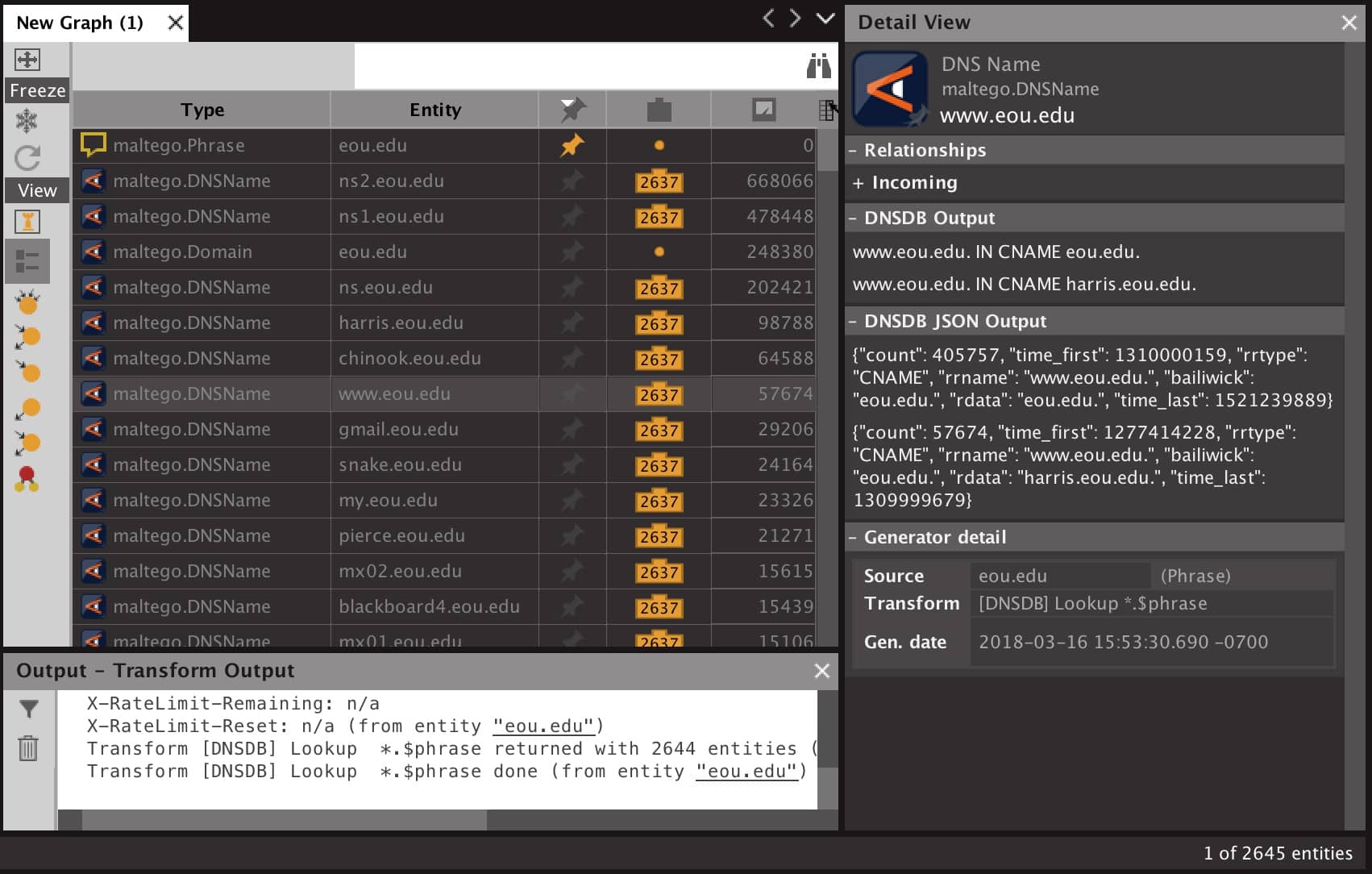Click the circular refresh icon
The width and height of the screenshot is (1372, 874).
point(27,157)
